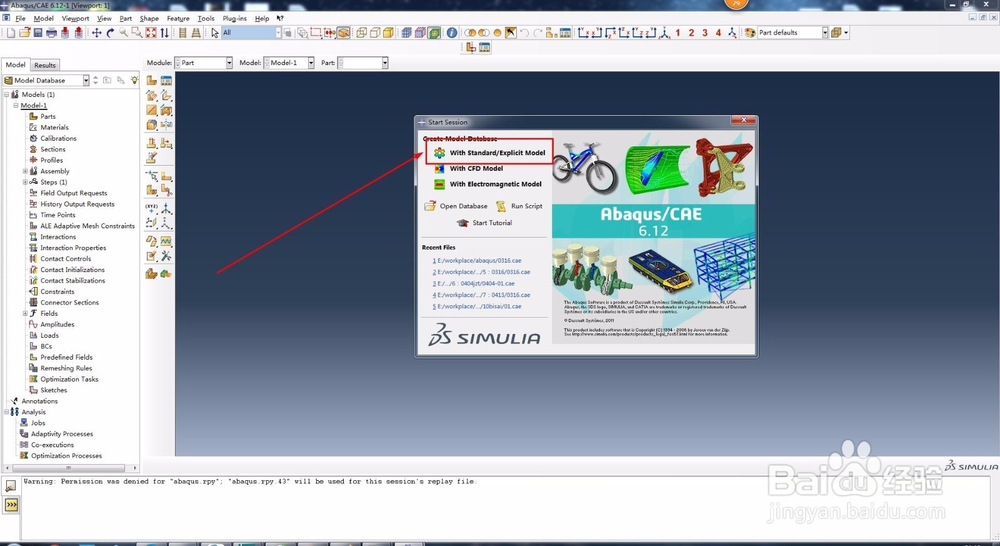Expand the Fields tree node
This screenshot has width=1000, height=546.
(25, 313)
